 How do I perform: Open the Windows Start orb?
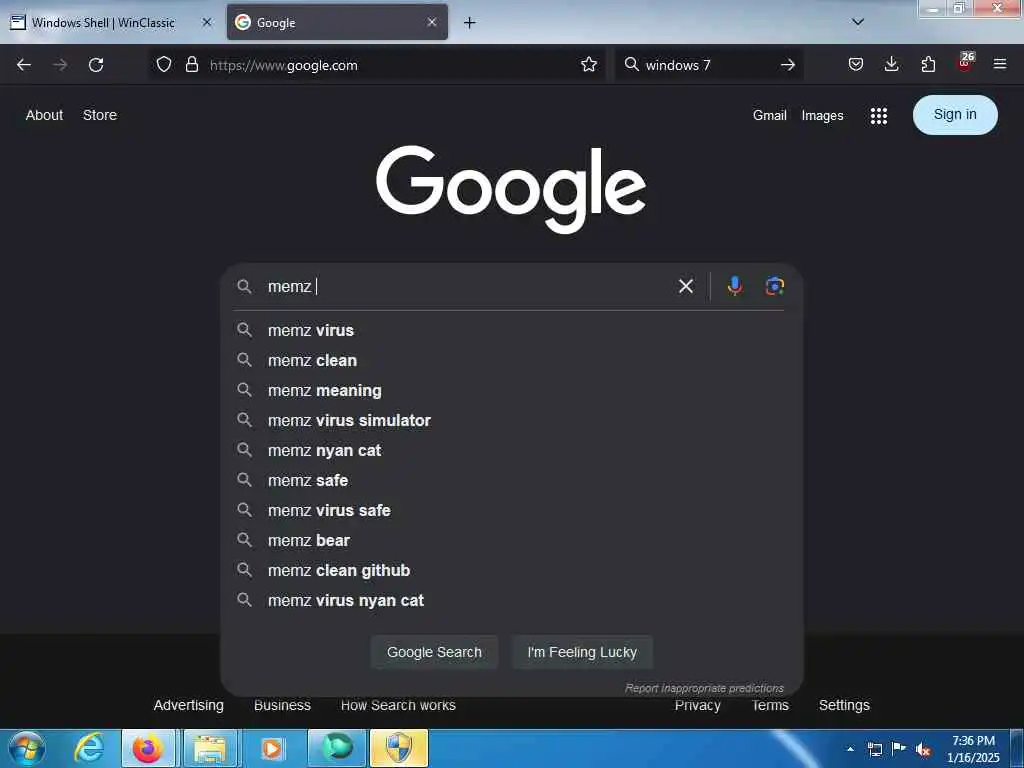click(27, 748)
